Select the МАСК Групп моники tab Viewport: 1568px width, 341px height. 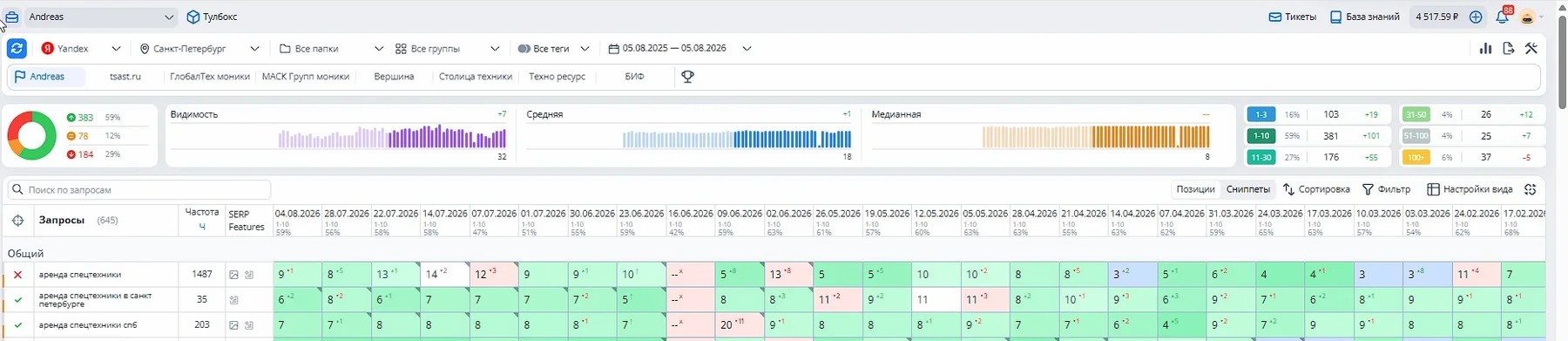point(306,77)
